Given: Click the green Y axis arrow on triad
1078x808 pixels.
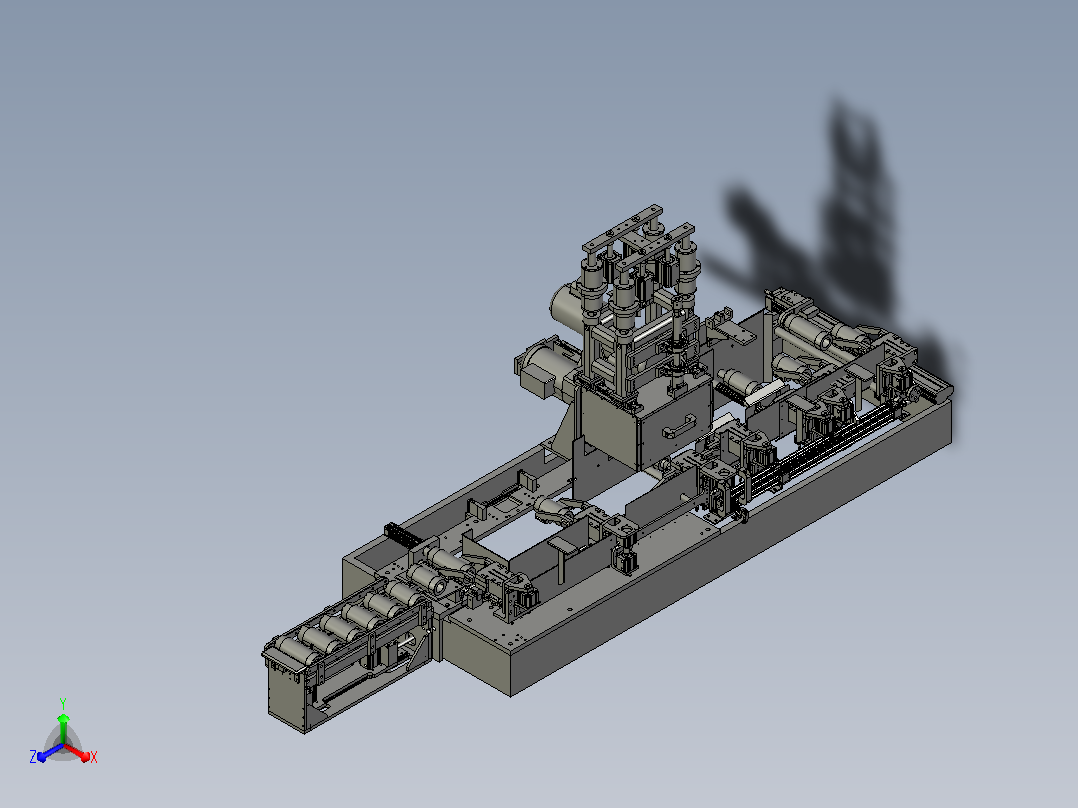Looking at the screenshot, I should pyautogui.click(x=63, y=729).
